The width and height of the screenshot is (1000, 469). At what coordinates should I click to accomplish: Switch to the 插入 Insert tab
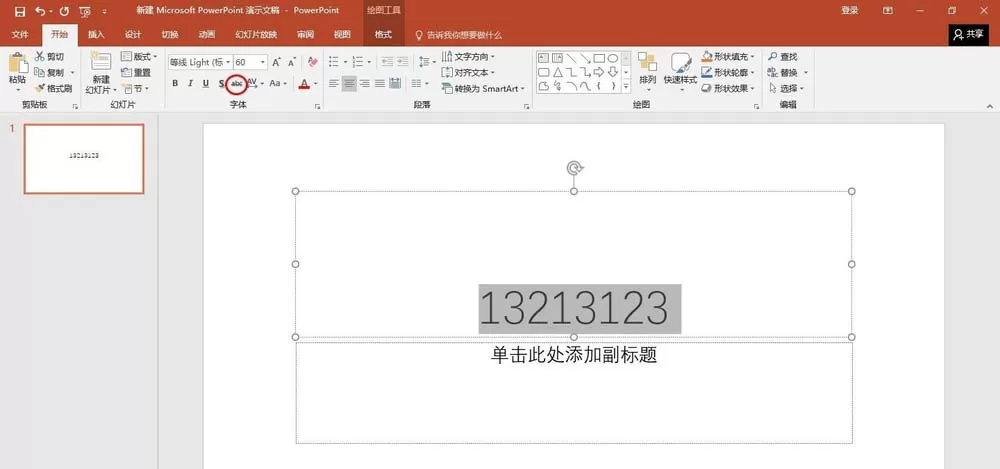click(96, 35)
